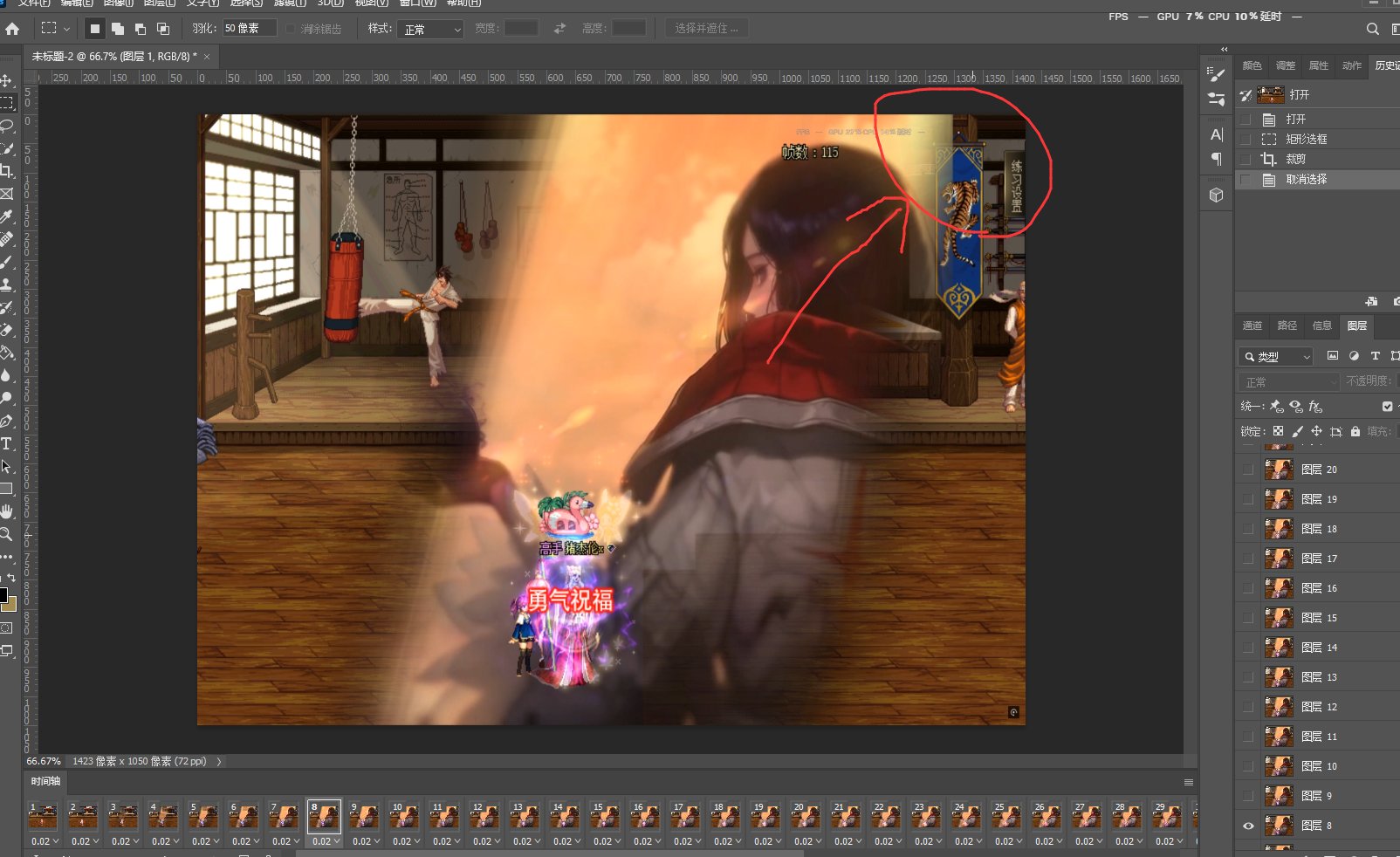Filter layers by type layers T icon
The height and width of the screenshot is (857, 1400).
click(1375, 356)
